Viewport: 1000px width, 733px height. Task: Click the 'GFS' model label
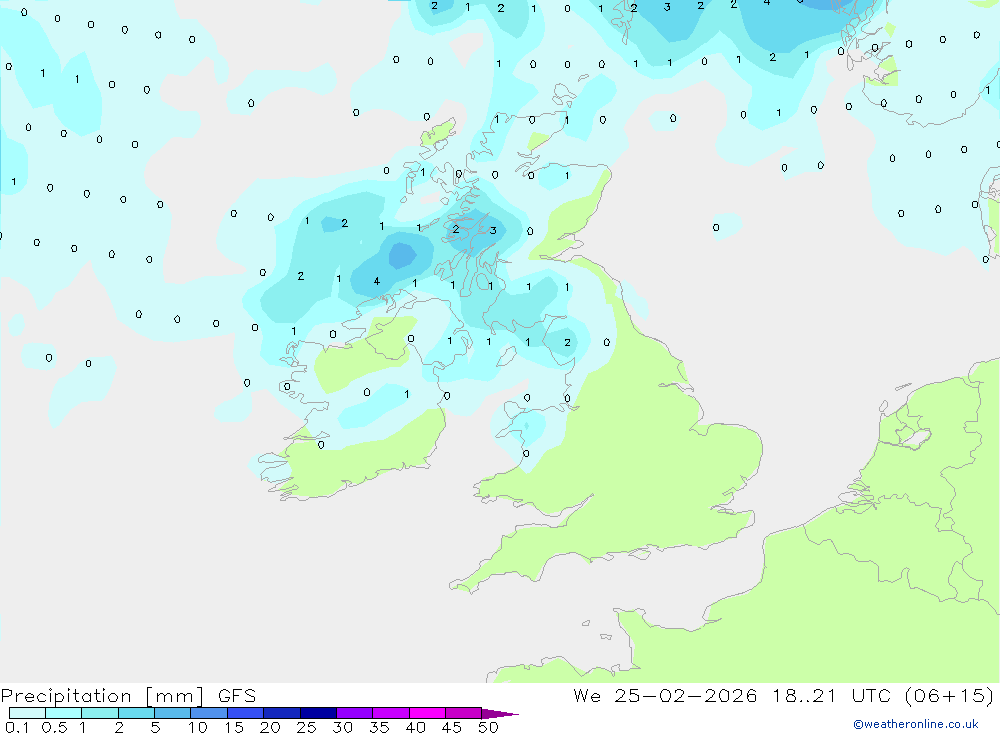pos(237,696)
